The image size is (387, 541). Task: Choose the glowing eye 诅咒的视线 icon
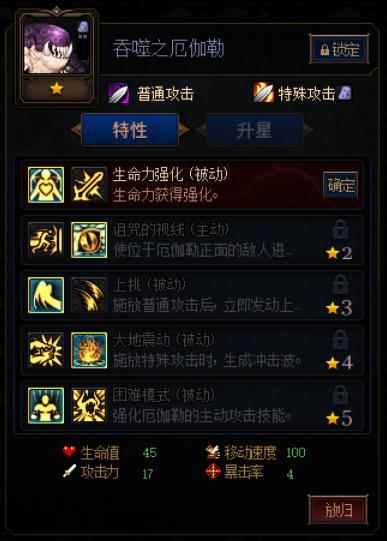(x=89, y=240)
